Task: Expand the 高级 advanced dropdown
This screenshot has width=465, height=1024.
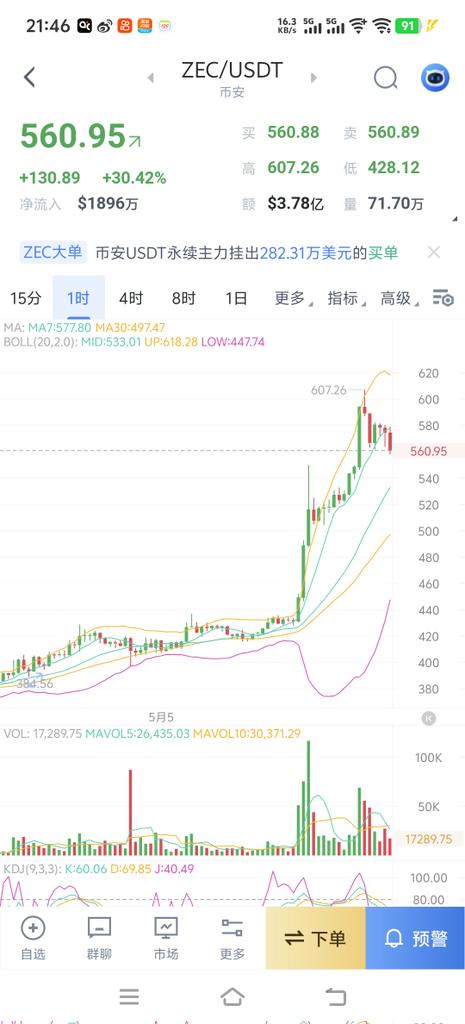Action: (398, 298)
